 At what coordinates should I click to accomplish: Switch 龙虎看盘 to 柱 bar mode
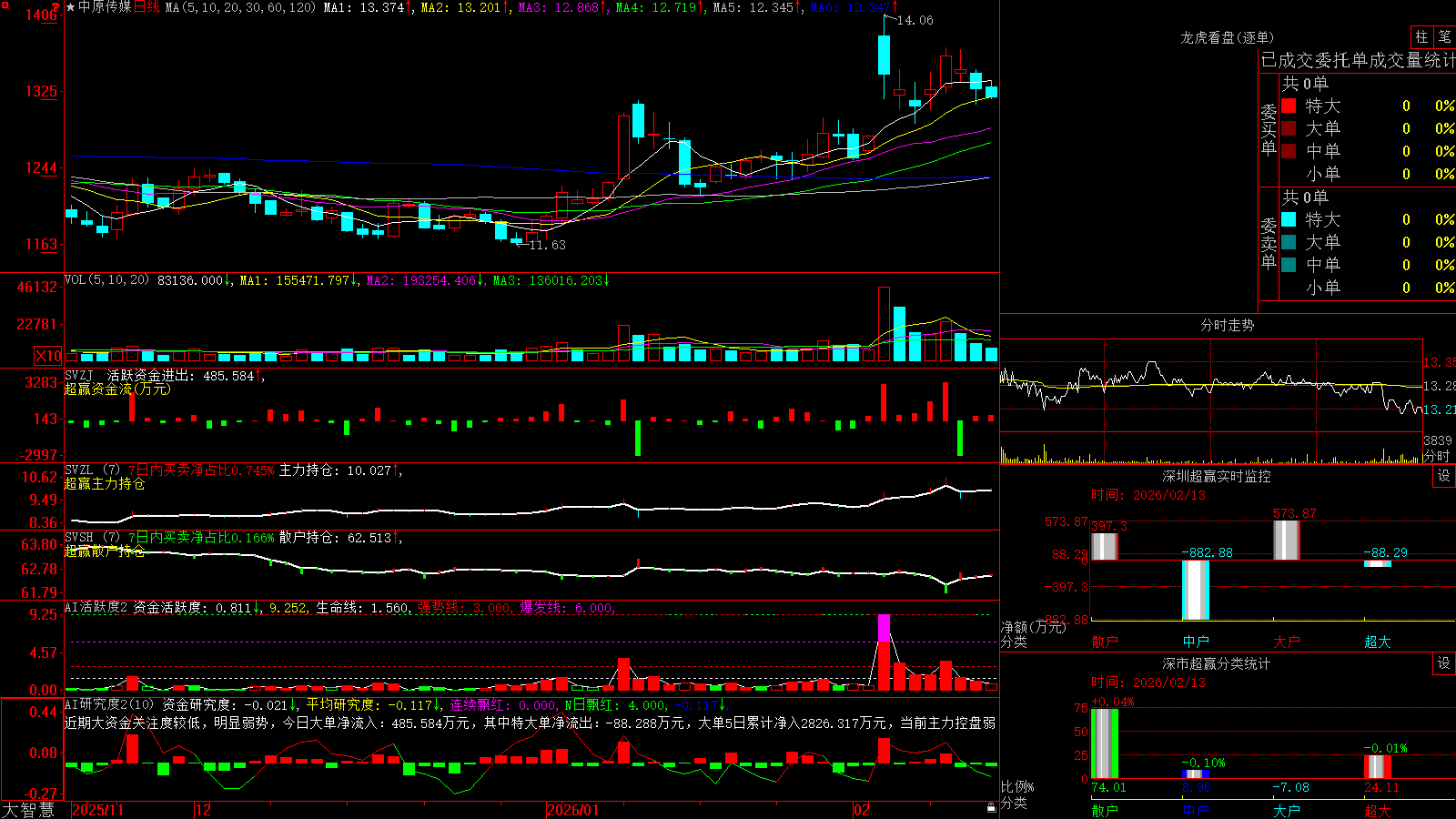click(1421, 37)
